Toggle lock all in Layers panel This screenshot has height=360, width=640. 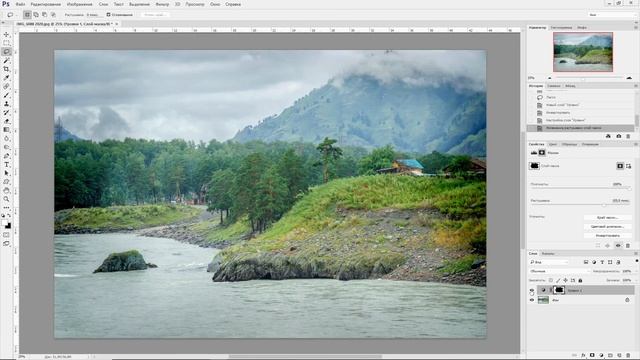[580, 280]
